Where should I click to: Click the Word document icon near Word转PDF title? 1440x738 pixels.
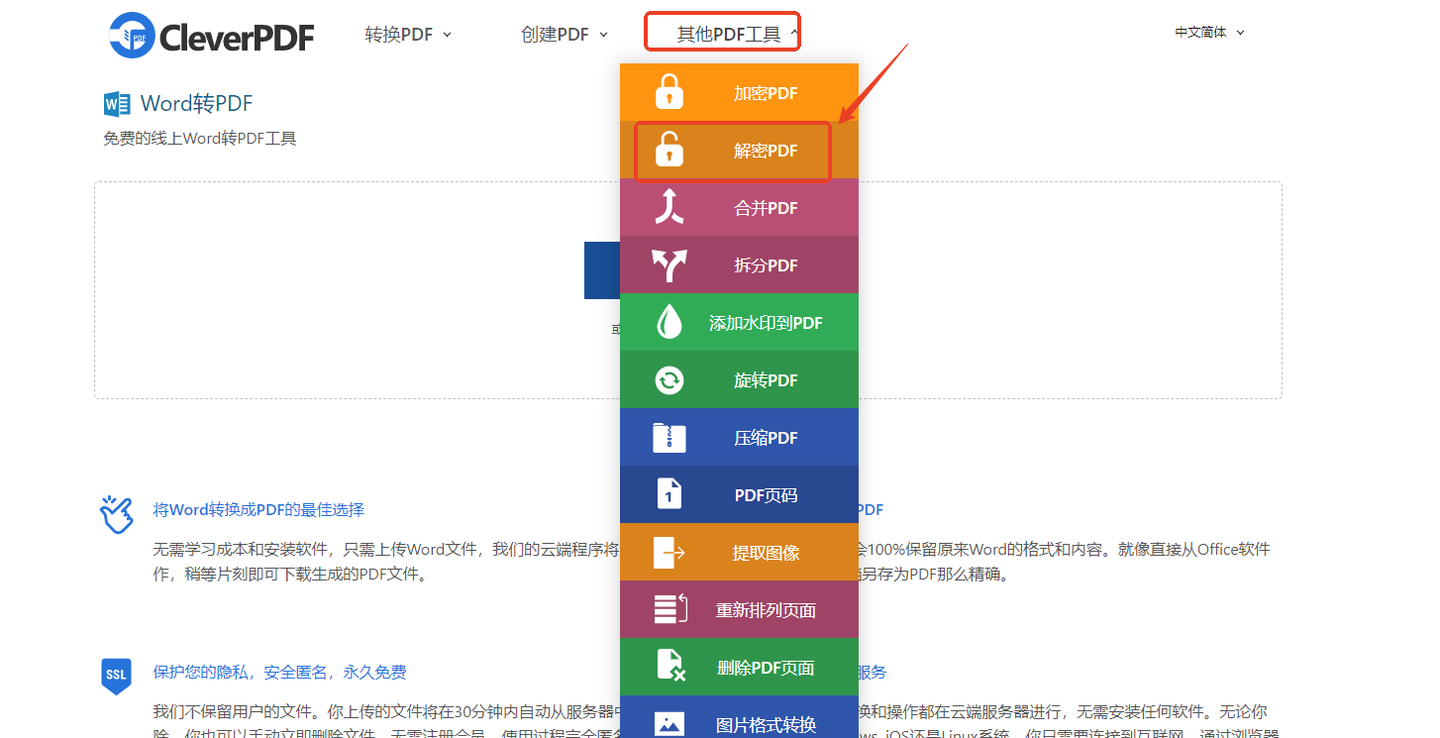pyautogui.click(x=117, y=103)
